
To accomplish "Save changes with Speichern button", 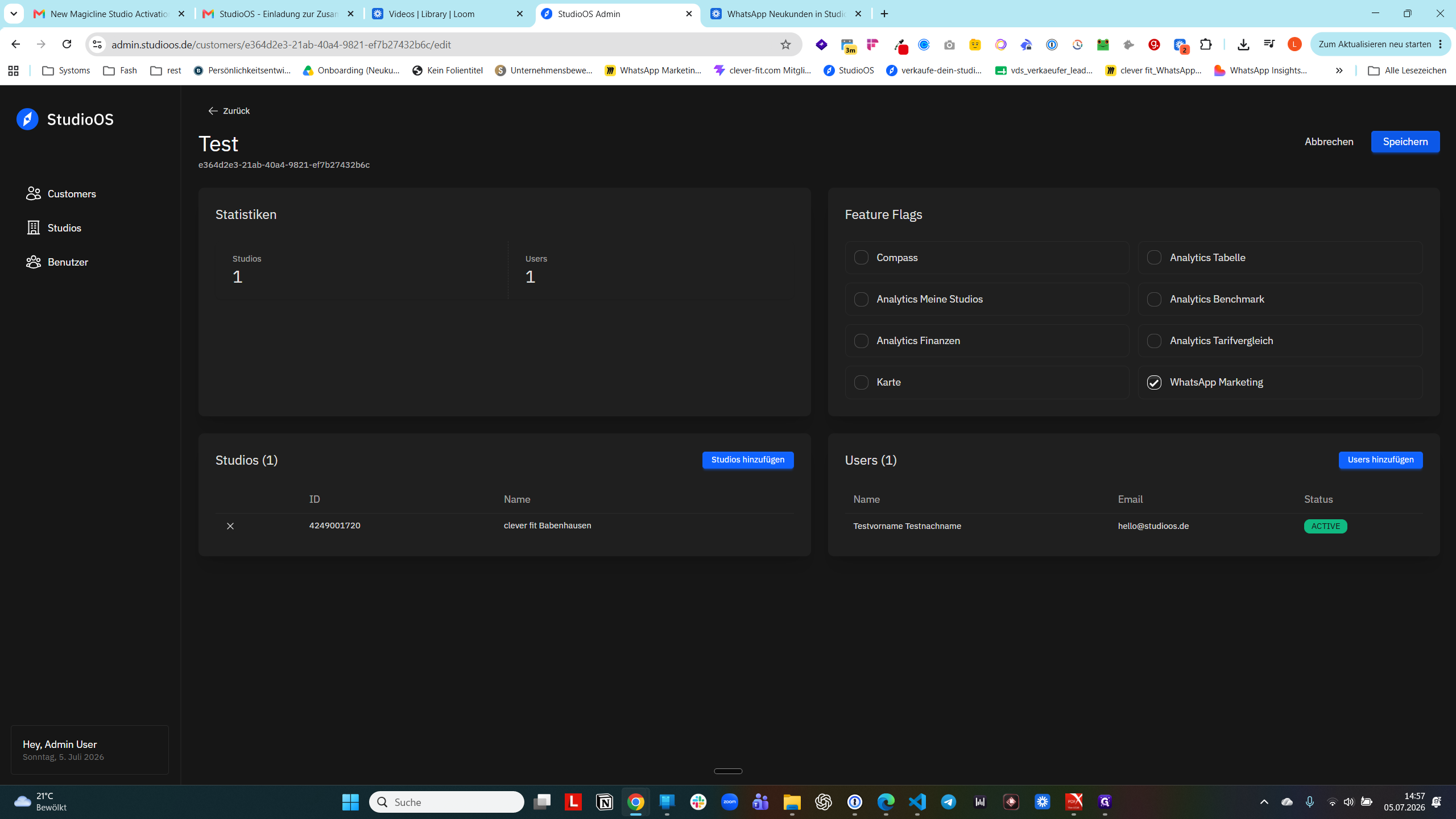I will 1405,142.
